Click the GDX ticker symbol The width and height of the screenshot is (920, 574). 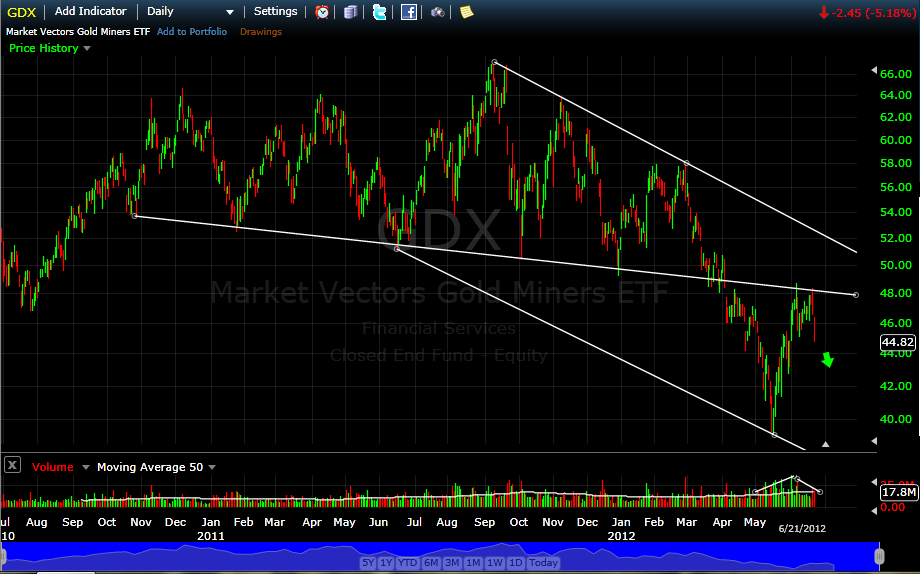pyautogui.click(x=22, y=12)
